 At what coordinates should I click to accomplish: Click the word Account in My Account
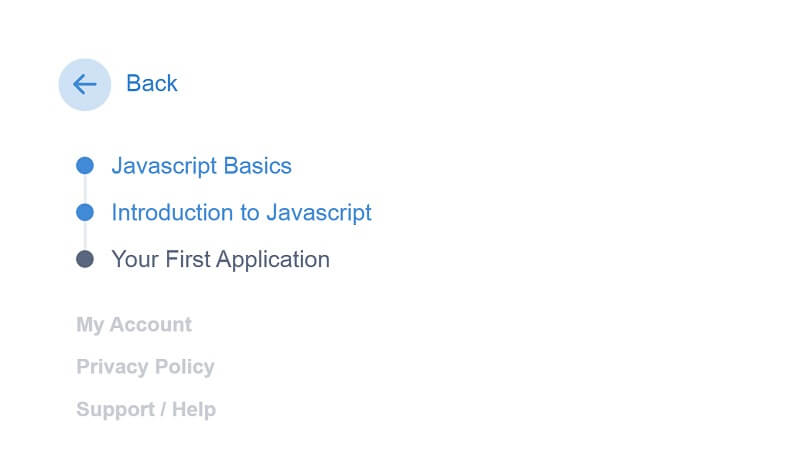pyautogui.click(x=151, y=325)
